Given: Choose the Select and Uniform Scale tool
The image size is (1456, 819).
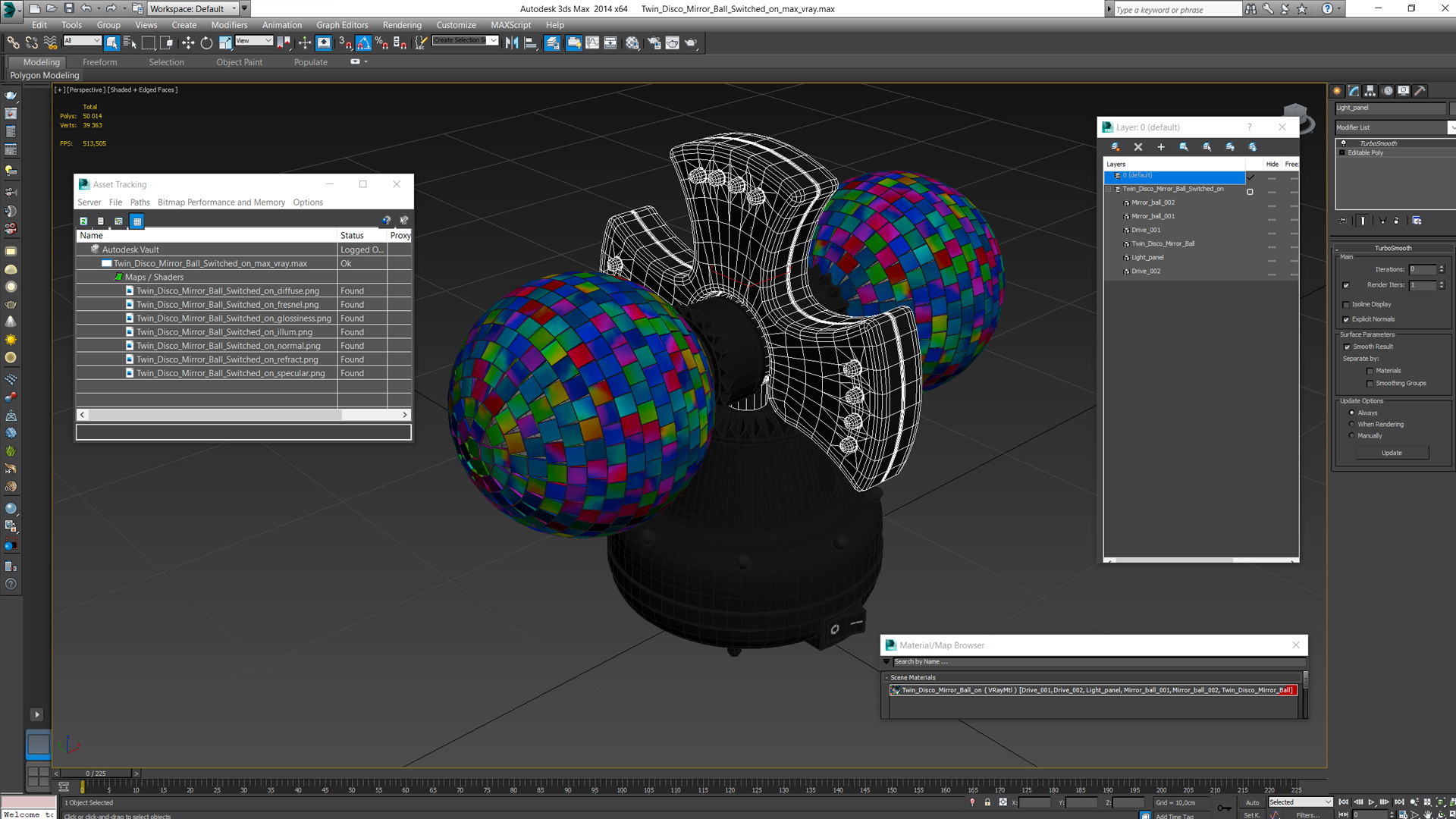Looking at the screenshot, I should [x=225, y=43].
